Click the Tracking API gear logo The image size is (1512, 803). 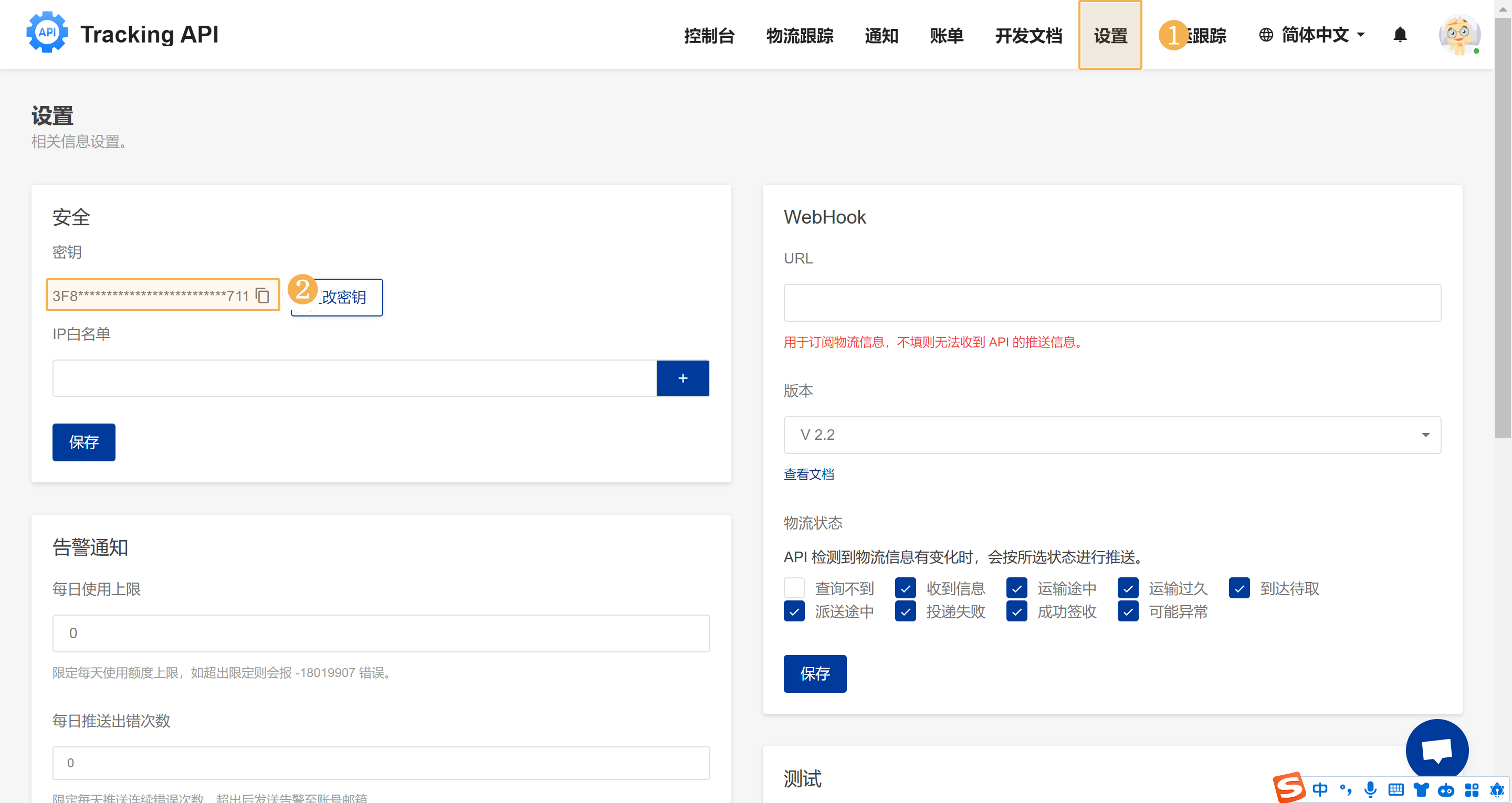[x=47, y=33]
